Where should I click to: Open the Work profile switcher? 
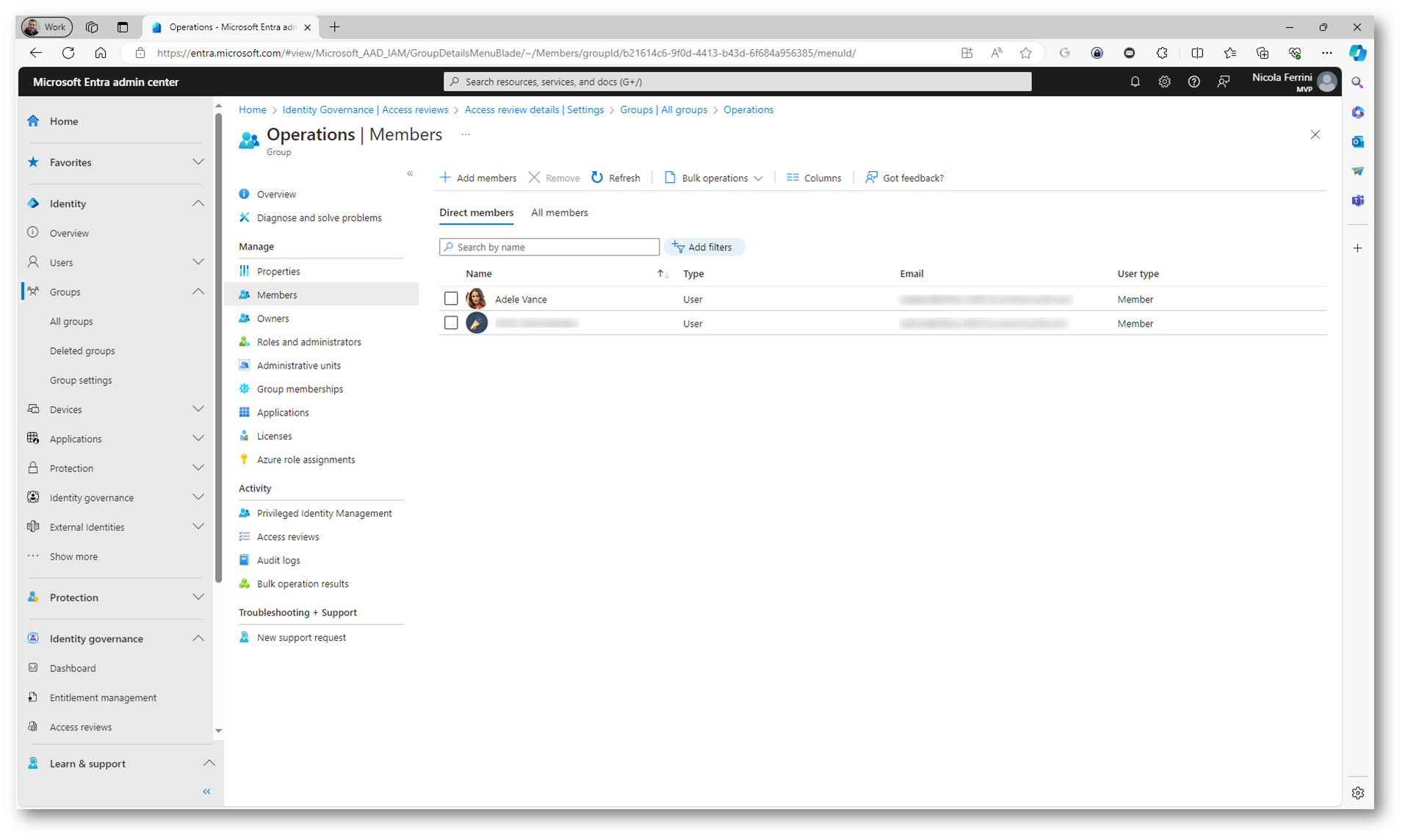pos(46,27)
